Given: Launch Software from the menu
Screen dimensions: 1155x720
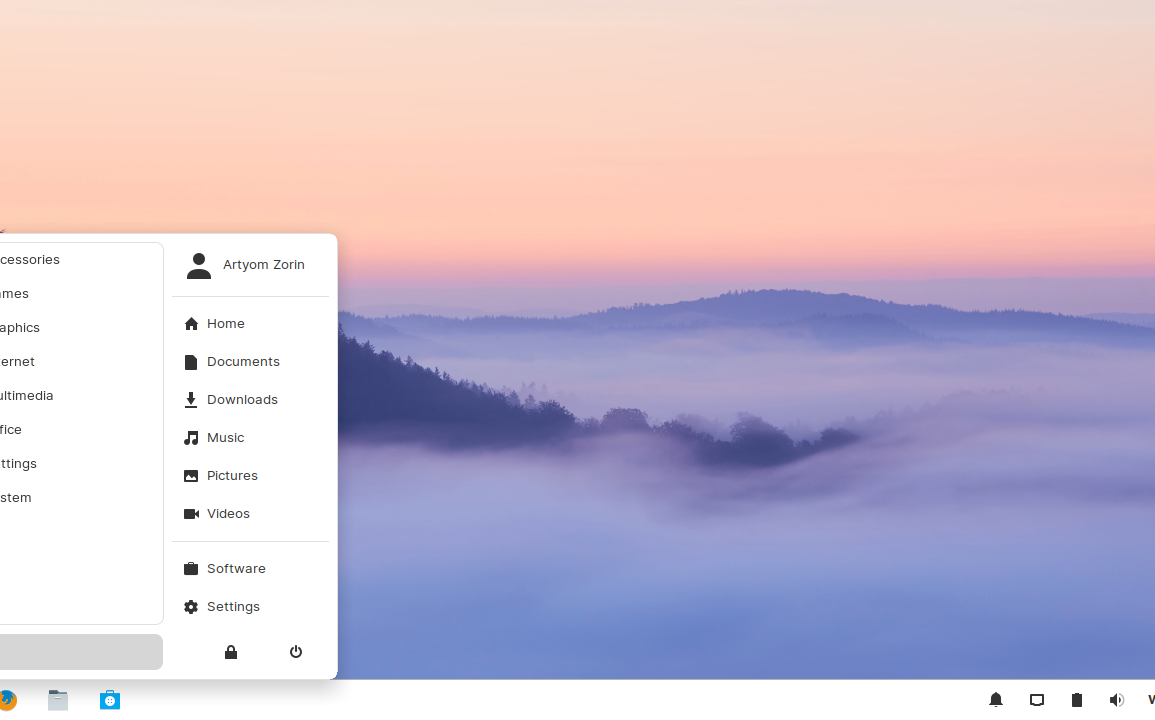Looking at the screenshot, I should 250,569.
